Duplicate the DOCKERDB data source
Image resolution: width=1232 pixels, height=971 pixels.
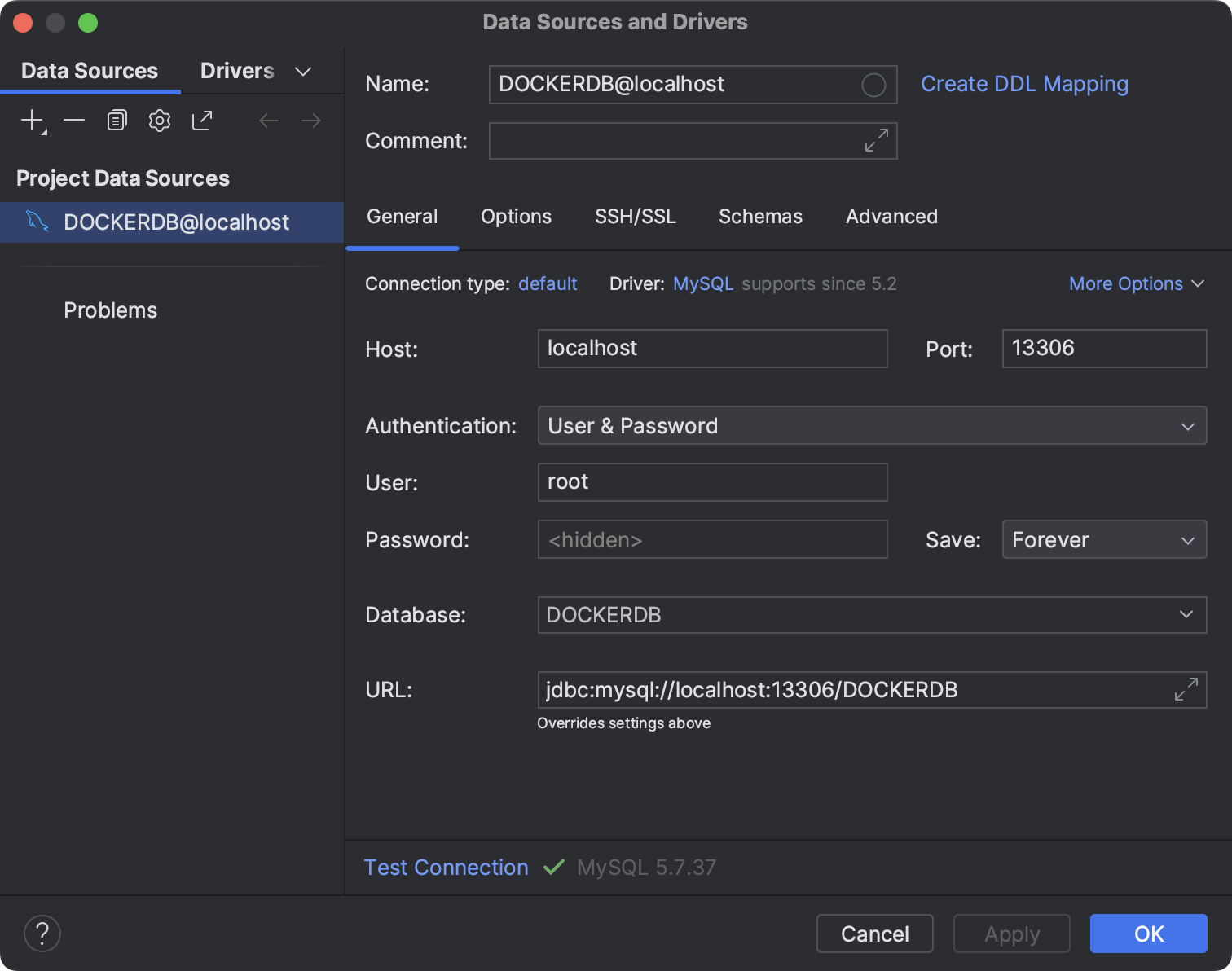click(x=117, y=120)
